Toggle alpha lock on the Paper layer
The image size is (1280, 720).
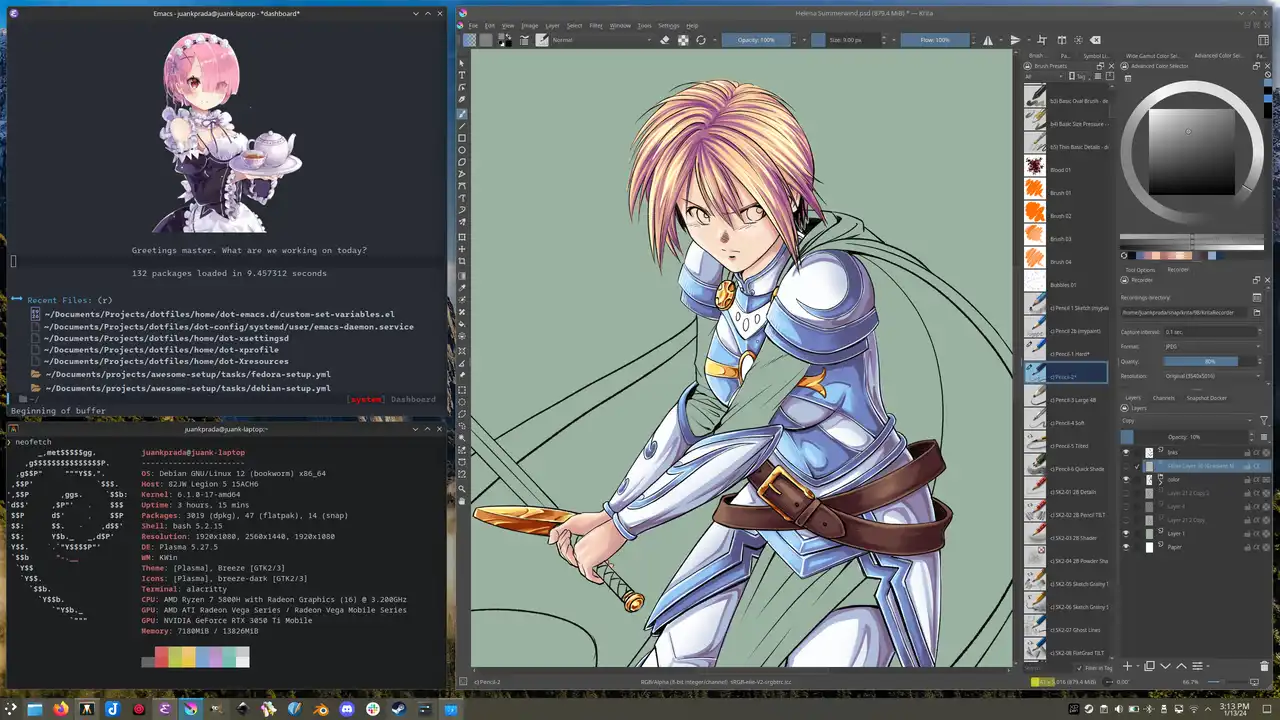1256,547
